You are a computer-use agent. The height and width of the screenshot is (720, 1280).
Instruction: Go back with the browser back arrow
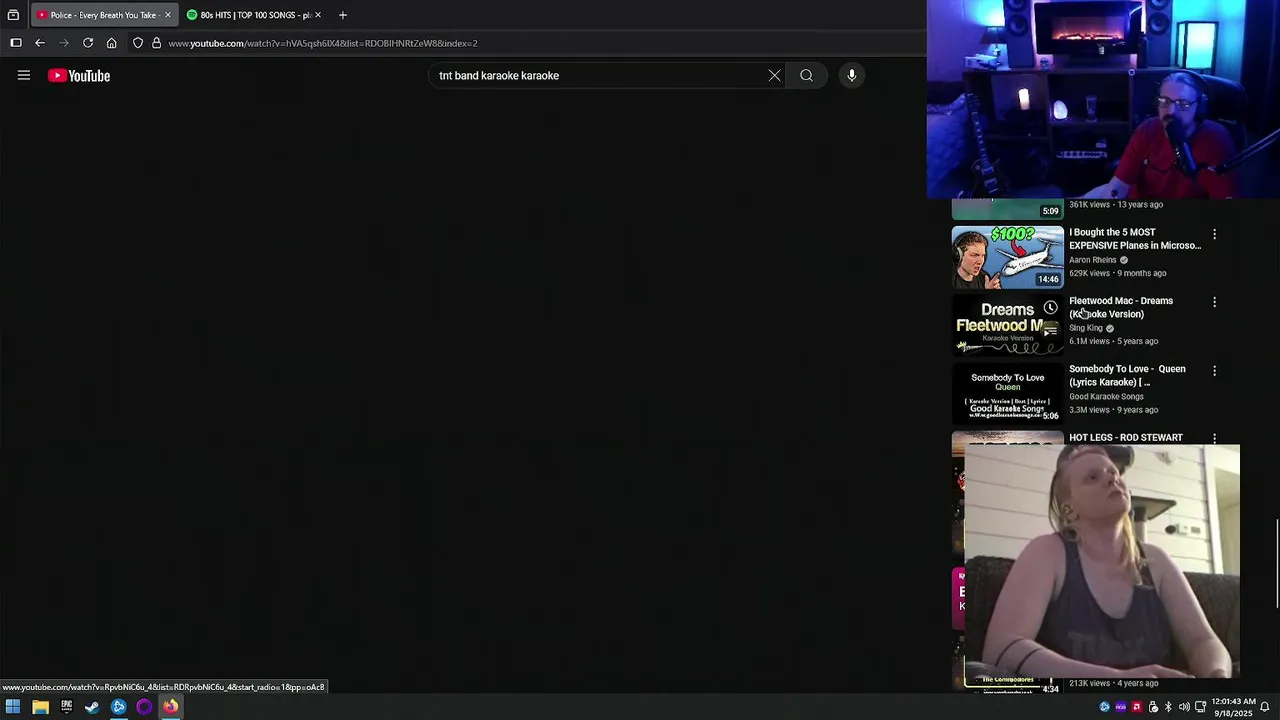[x=40, y=43]
